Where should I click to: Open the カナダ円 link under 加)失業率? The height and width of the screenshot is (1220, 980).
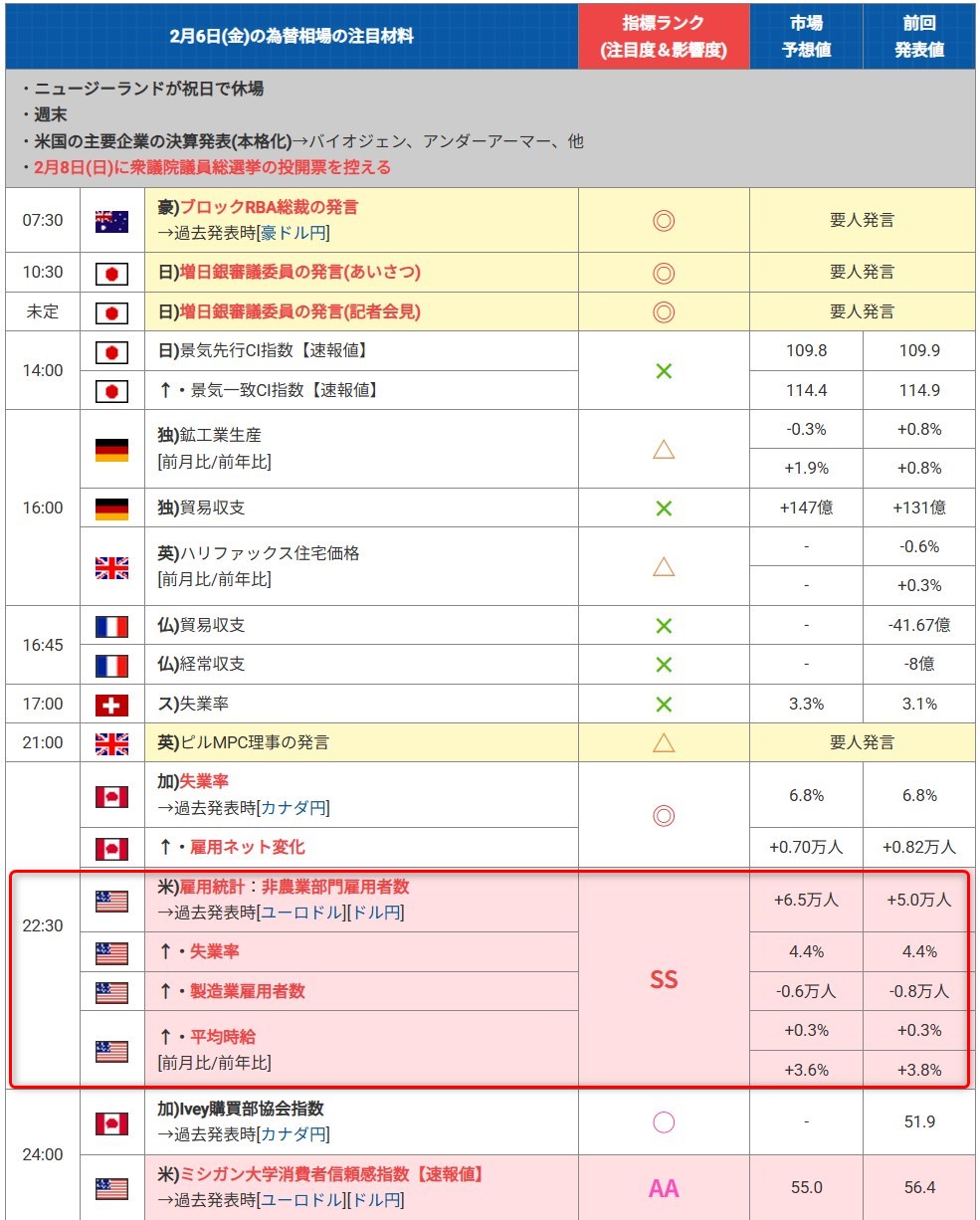click(294, 807)
